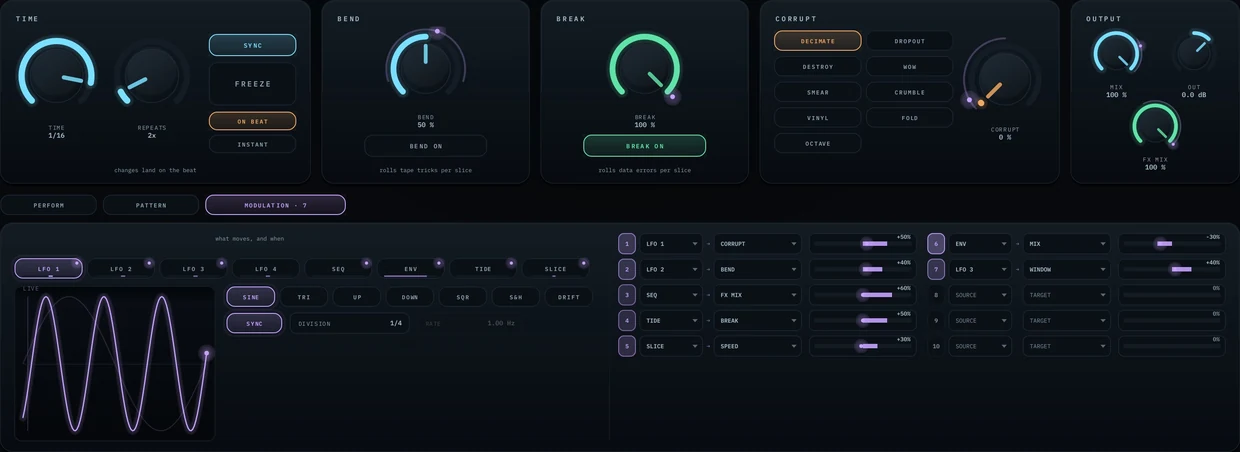This screenshot has height=452, width=1240.
Task: Select the SLICE modulator tab
Action: (555, 269)
